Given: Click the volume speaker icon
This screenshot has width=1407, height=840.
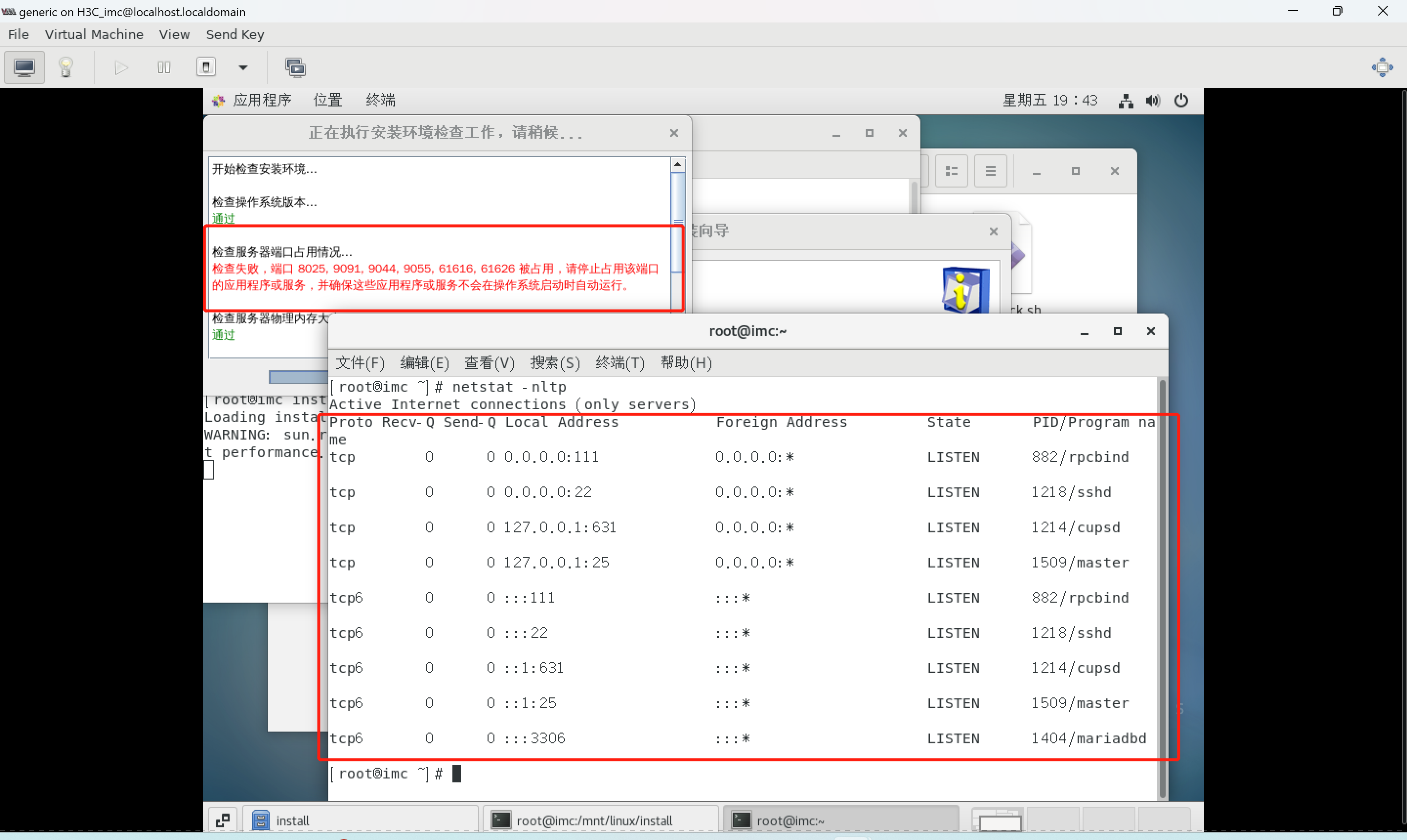Looking at the screenshot, I should click(x=1153, y=101).
